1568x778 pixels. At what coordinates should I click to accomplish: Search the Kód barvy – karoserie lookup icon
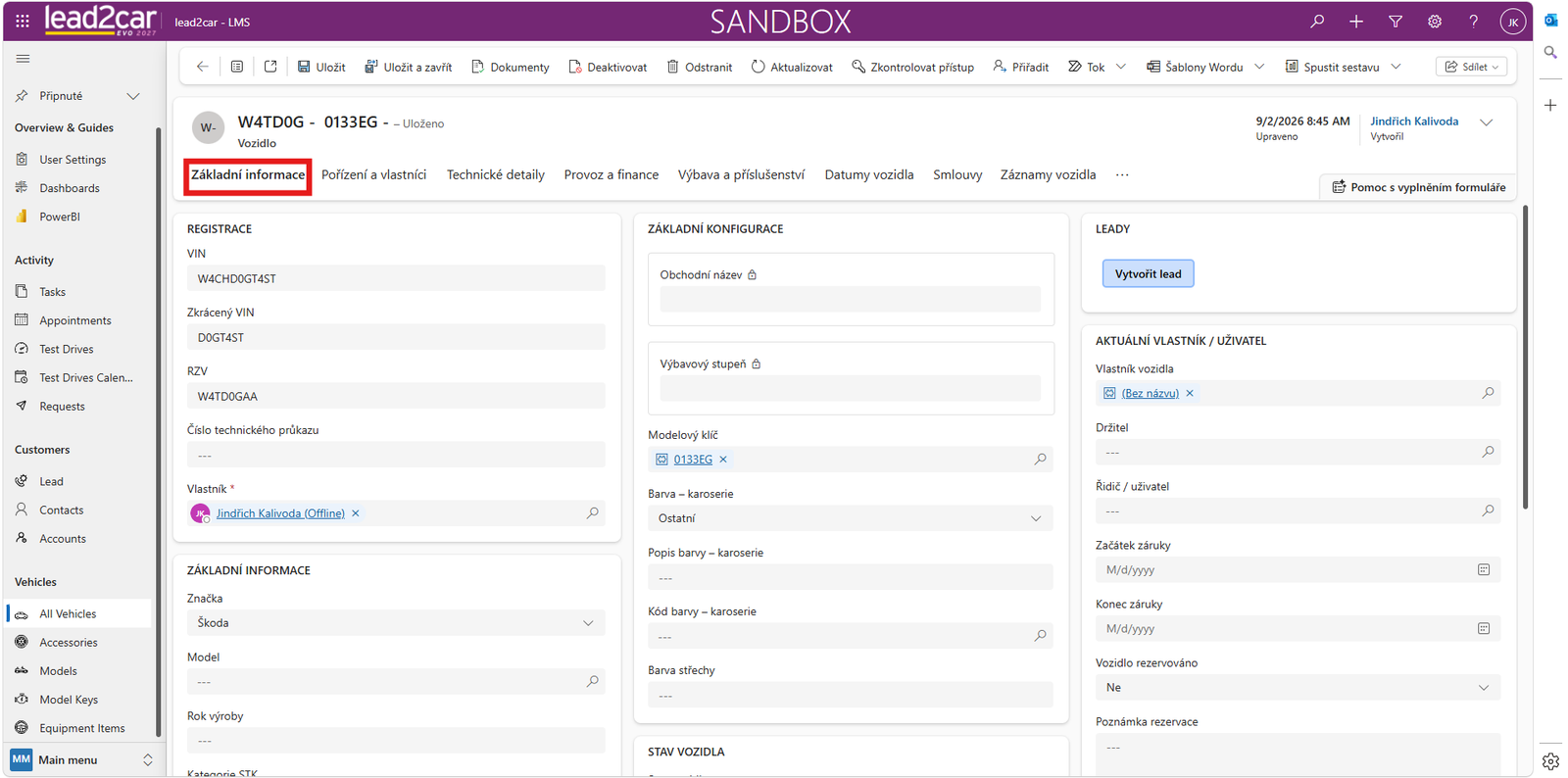(x=1040, y=636)
